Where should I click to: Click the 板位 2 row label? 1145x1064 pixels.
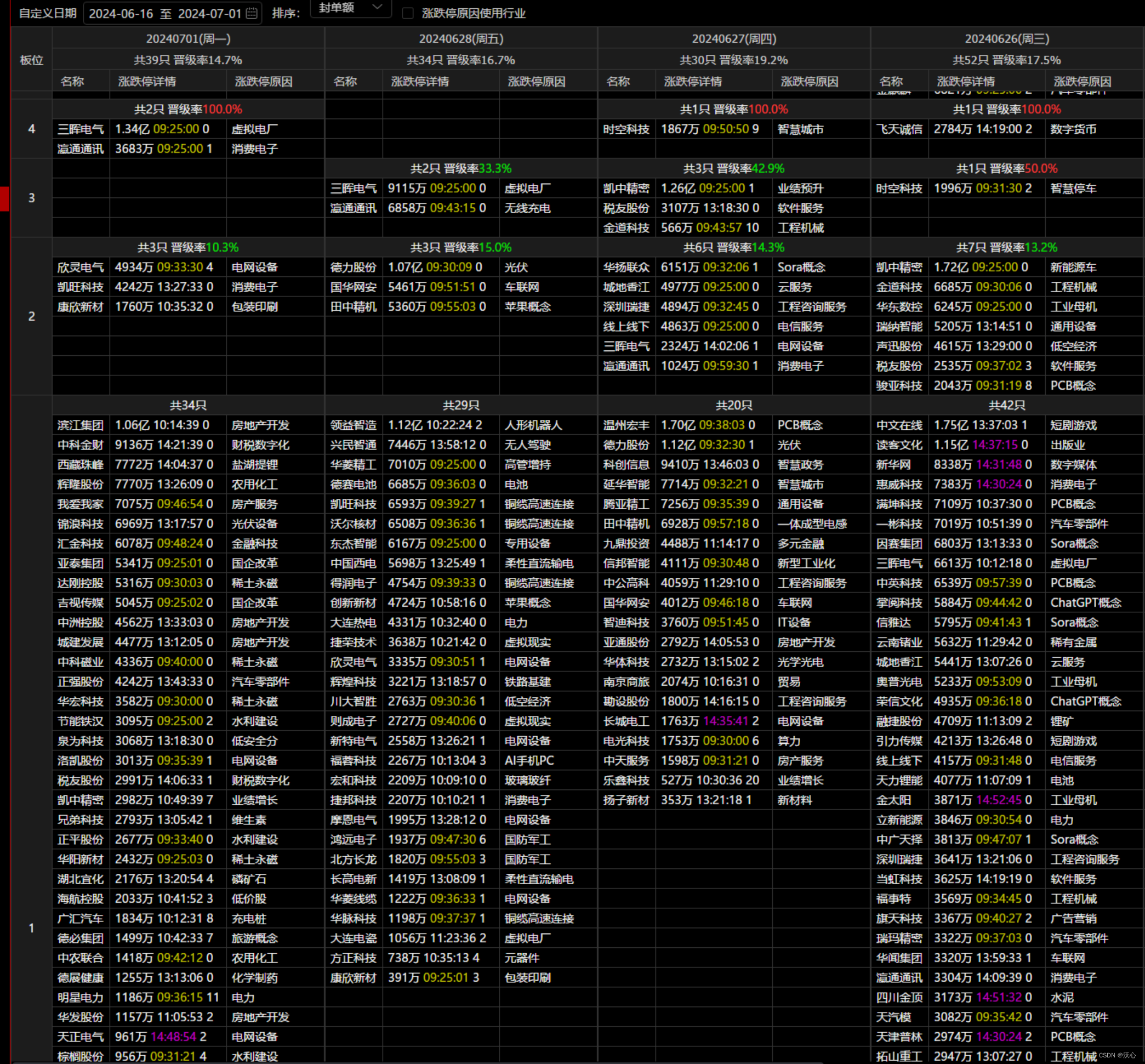point(32,316)
